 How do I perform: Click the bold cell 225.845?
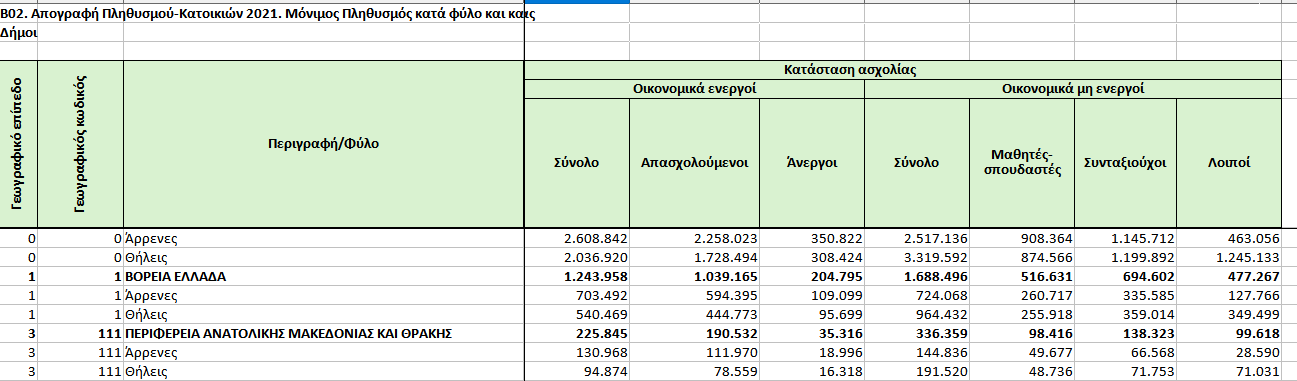[x=577, y=334]
